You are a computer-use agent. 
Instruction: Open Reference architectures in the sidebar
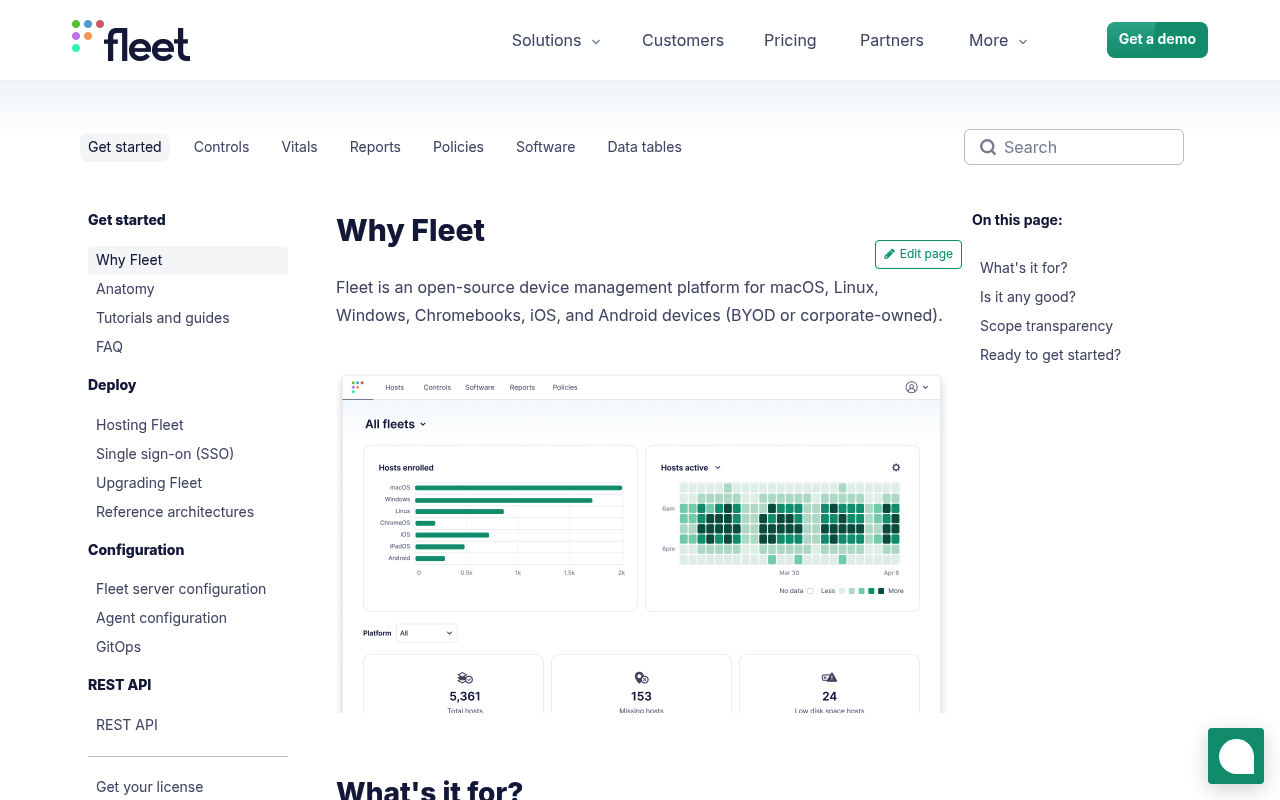(175, 512)
